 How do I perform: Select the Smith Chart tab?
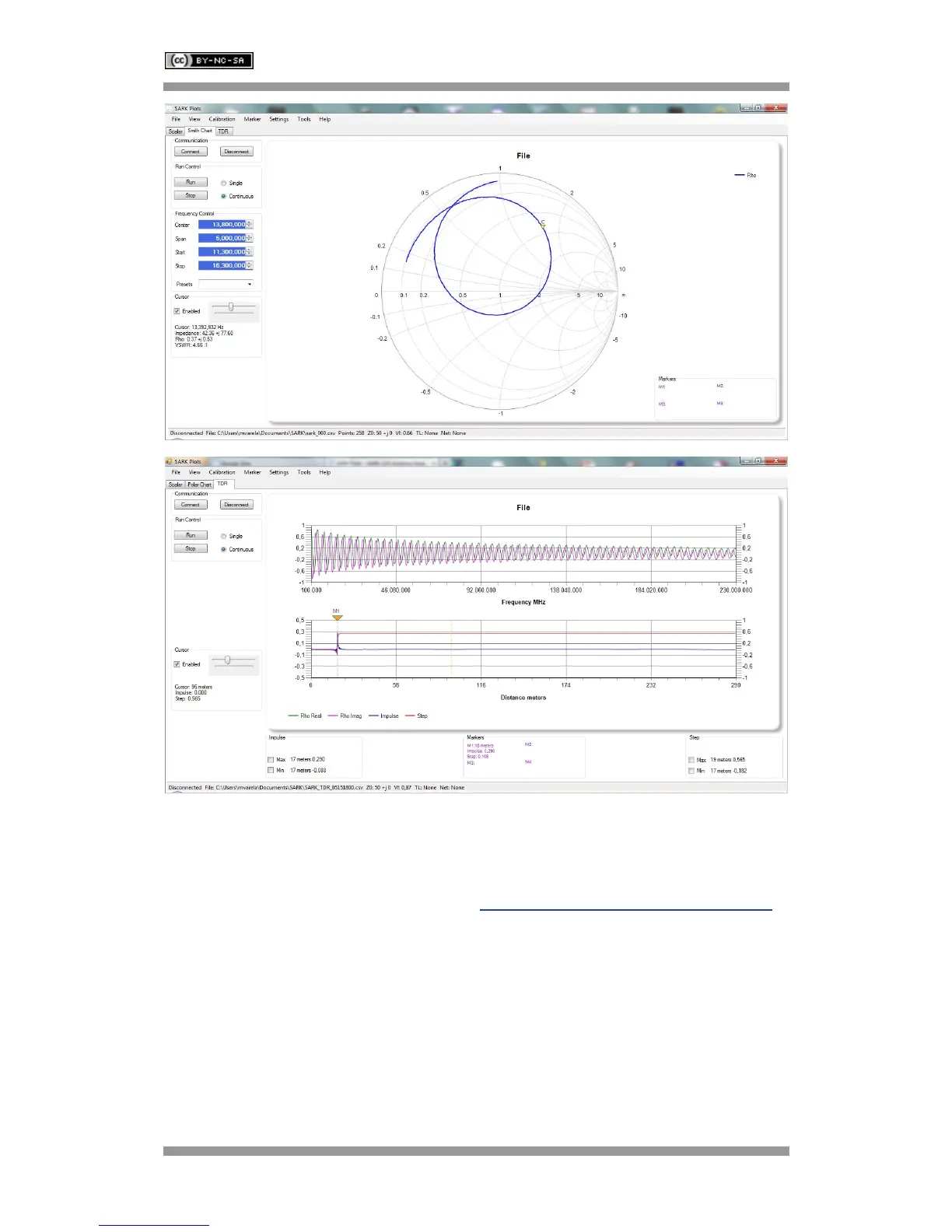click(x=200, y=131)
